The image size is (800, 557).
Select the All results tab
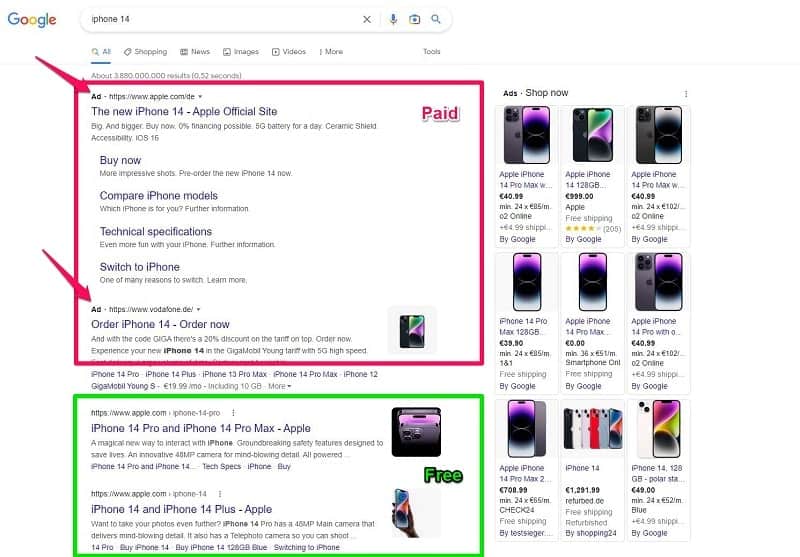101,52
